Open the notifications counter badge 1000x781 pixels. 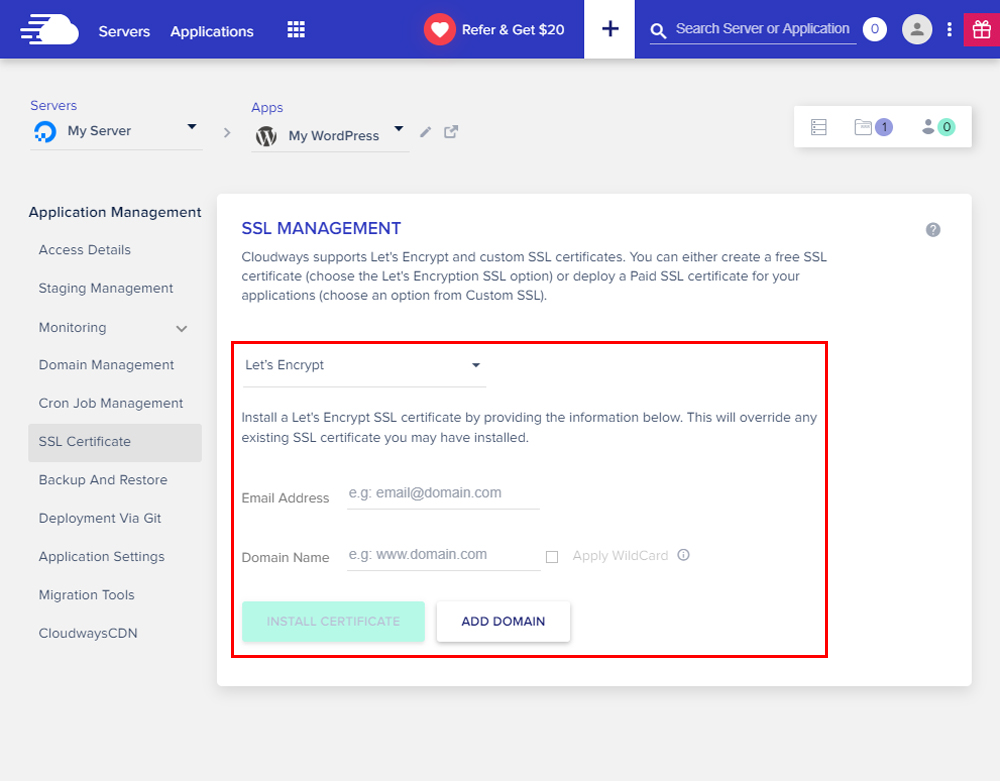pyautogui.click(x=874, y=29)
